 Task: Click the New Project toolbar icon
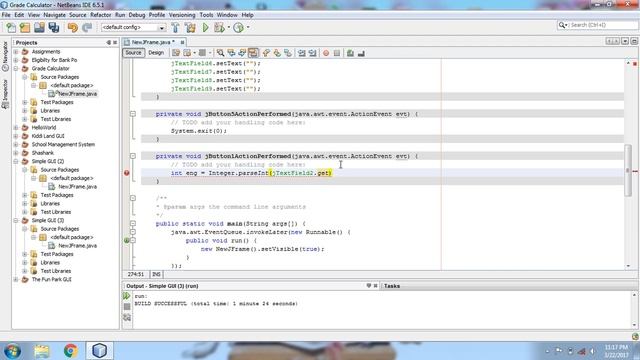(x=25, y=27)
